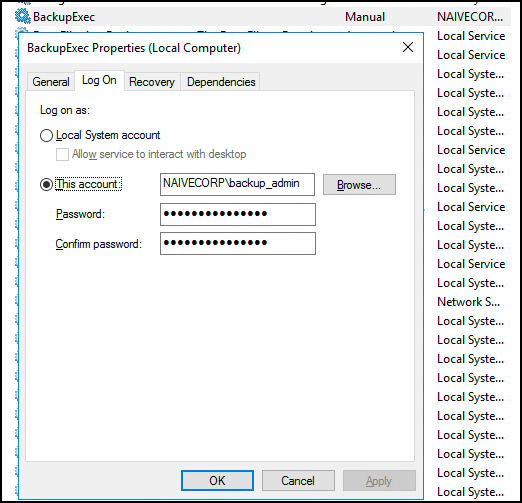Click the account name field NAIVECORP\backup_admin

point(237,184)
